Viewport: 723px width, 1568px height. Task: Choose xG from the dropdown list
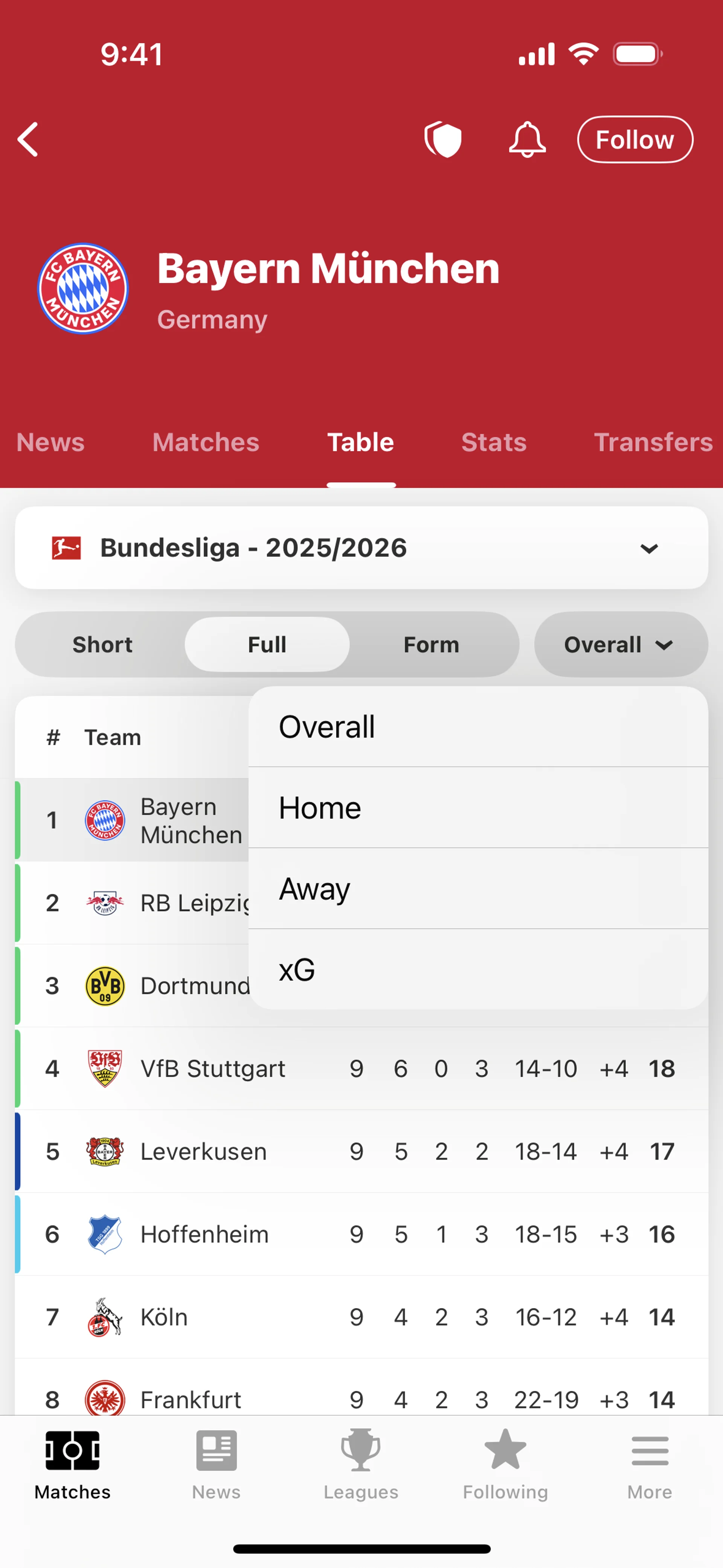[x=478, y=970]
